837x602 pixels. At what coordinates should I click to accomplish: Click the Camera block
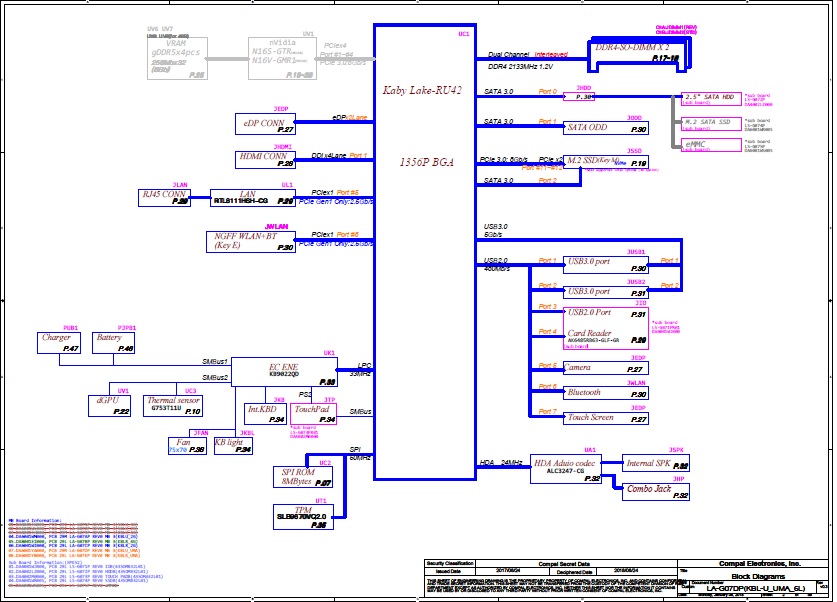pyautogui.click(x=606, y=368)
